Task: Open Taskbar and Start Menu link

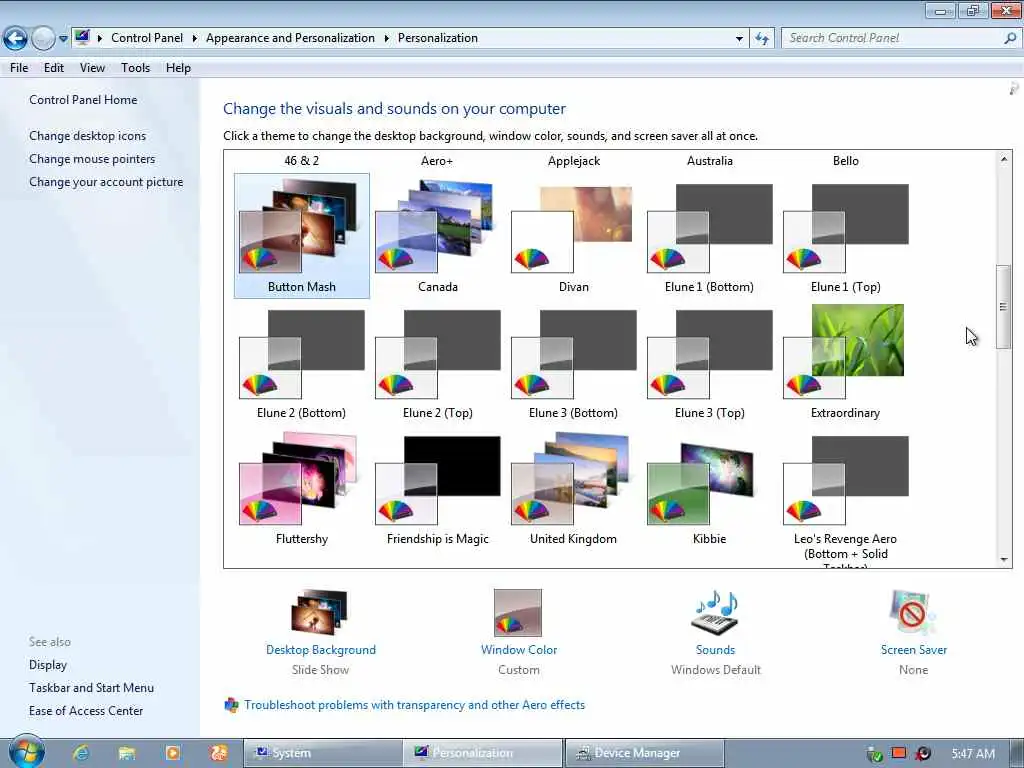Action: 91,688
